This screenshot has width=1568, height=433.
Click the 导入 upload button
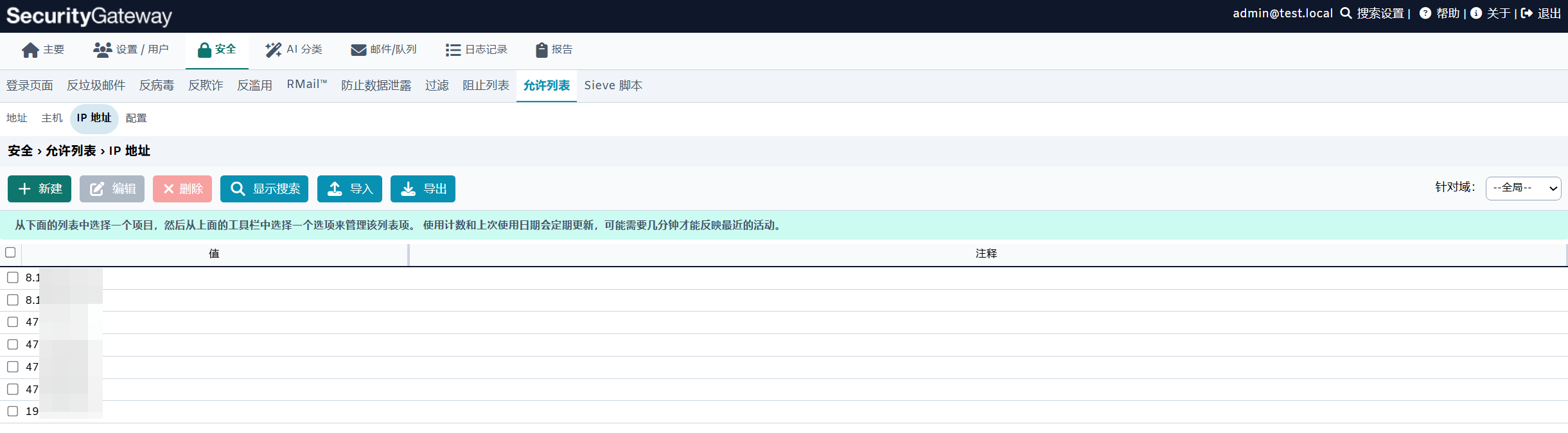coord(349,189)
